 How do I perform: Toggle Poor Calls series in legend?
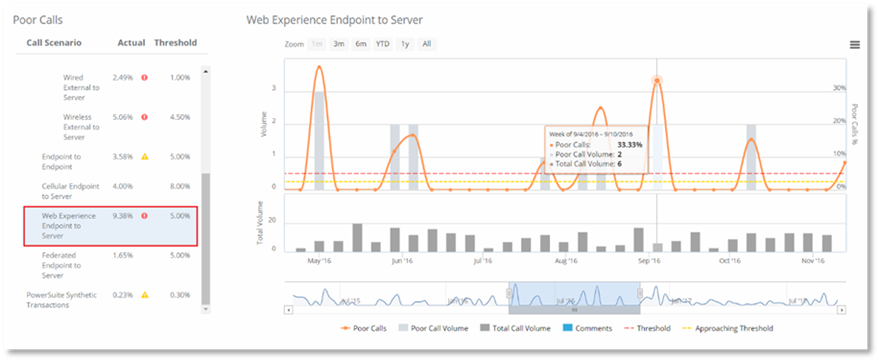point(363,328)
